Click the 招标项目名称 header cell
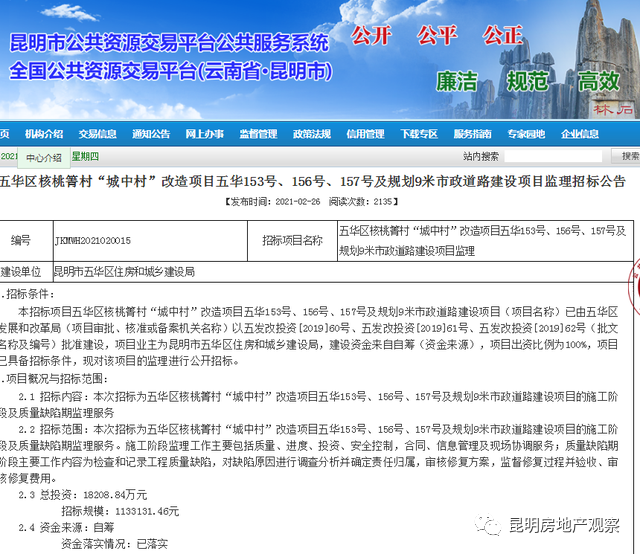Image resolution: width=640 pixels, height=554 pixels. tap(292, 241)
